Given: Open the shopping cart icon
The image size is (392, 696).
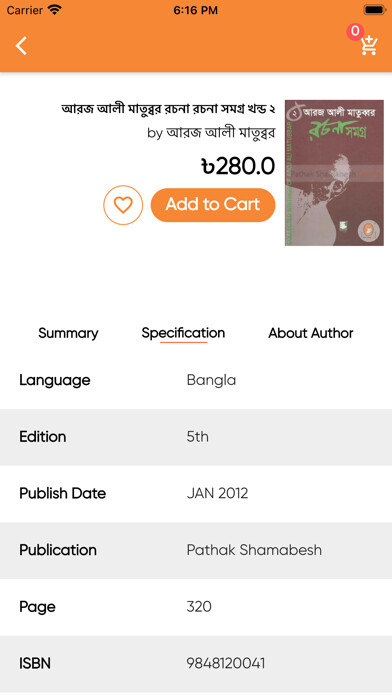Looking at the screenshot, I should [369, 46].
